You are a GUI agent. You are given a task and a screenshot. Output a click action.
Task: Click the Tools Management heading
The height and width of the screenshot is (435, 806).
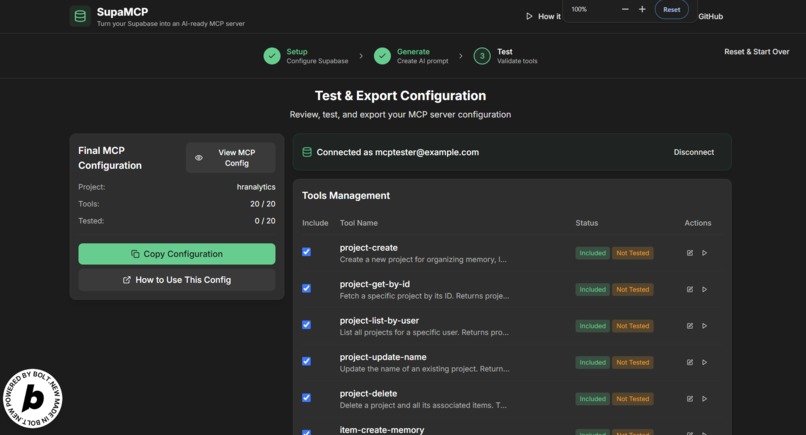(346, 195)
